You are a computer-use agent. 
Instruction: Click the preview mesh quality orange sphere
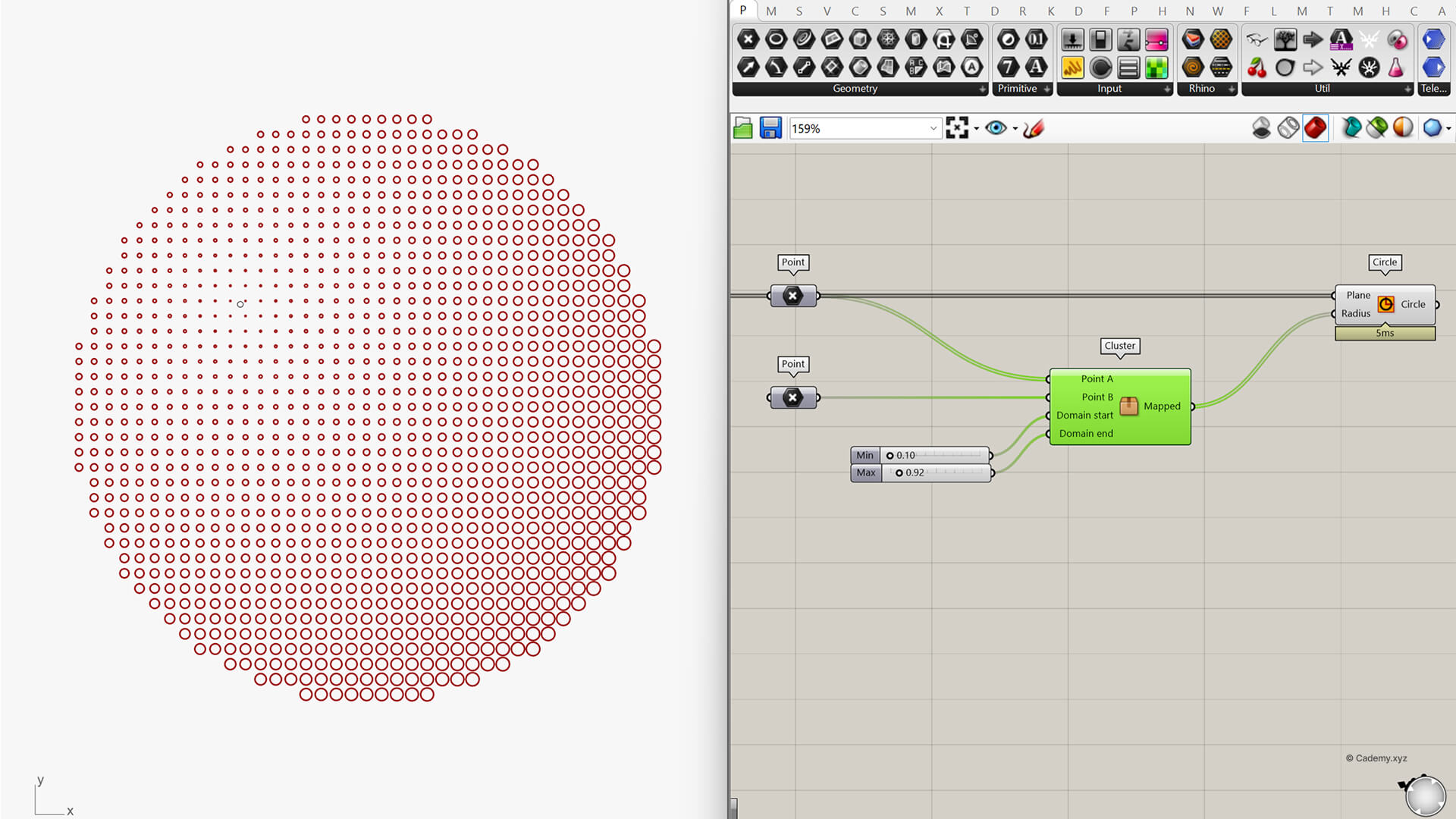coord(1403,128)
